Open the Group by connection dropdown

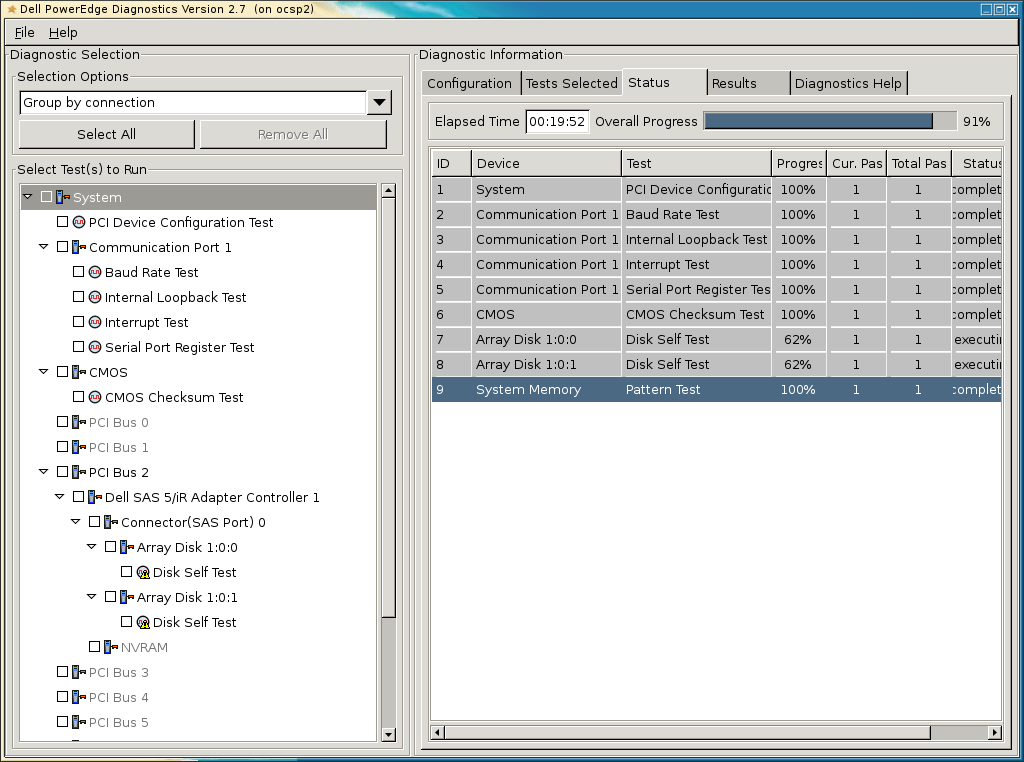pos(379,103)
